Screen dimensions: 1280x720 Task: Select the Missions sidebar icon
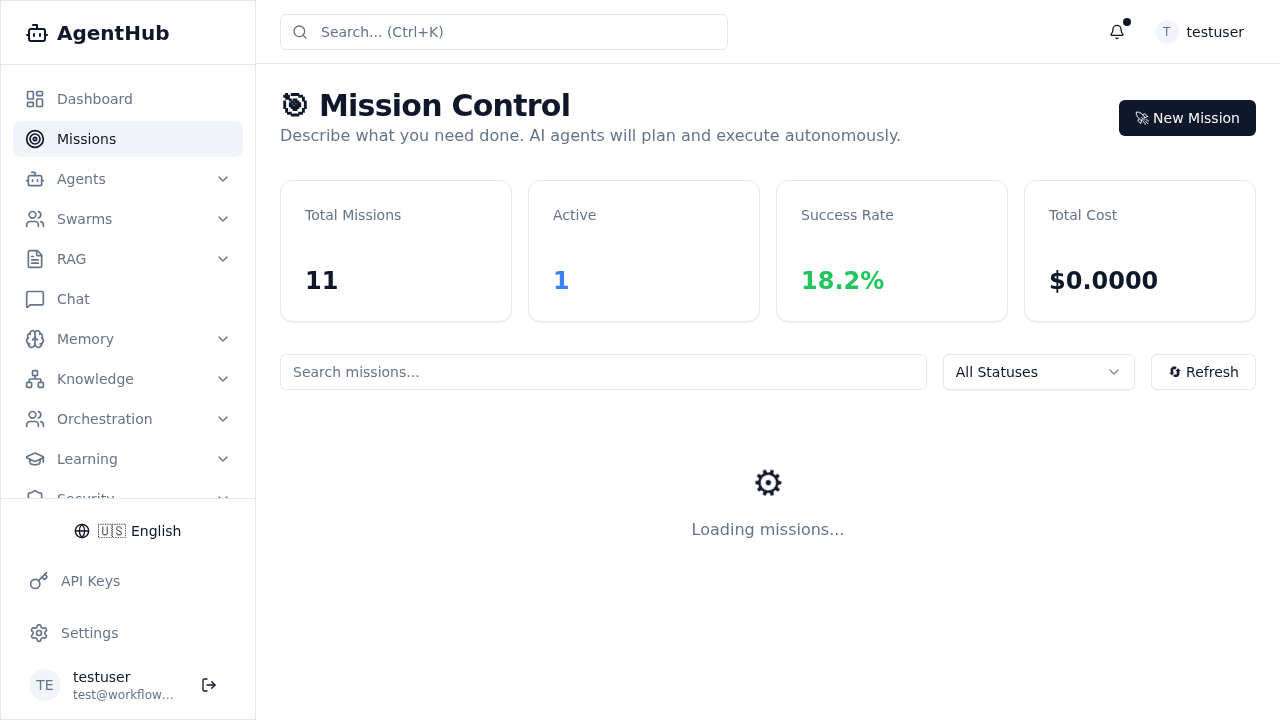point(35,139)
